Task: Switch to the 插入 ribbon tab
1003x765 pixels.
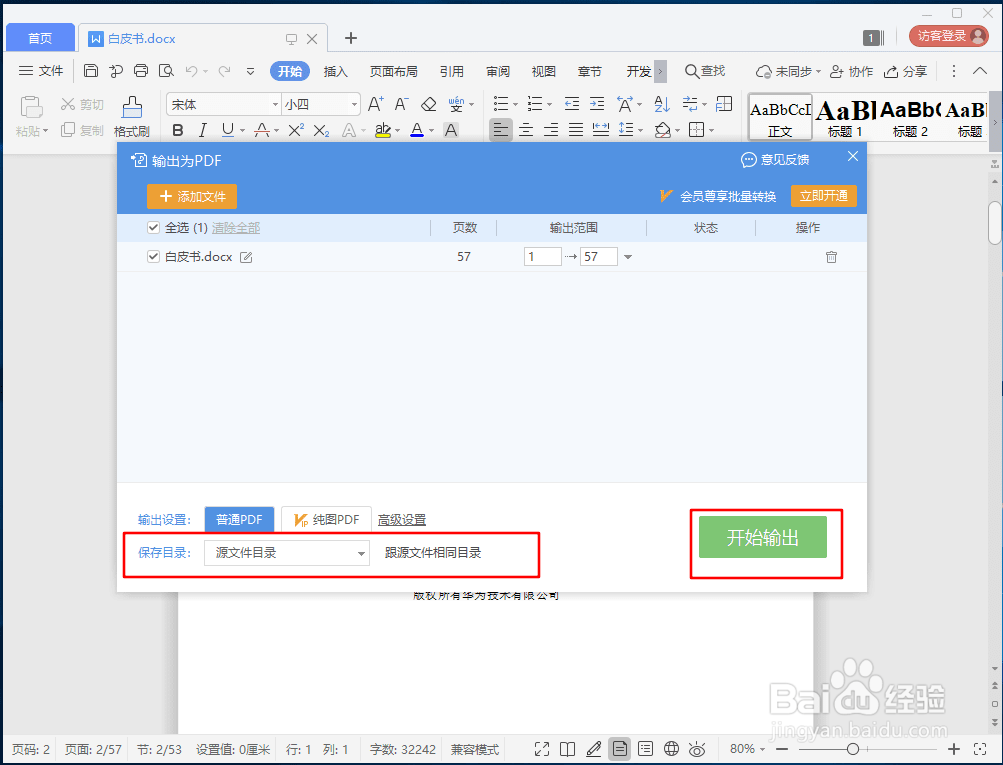Action: click(x=335, y=71)
